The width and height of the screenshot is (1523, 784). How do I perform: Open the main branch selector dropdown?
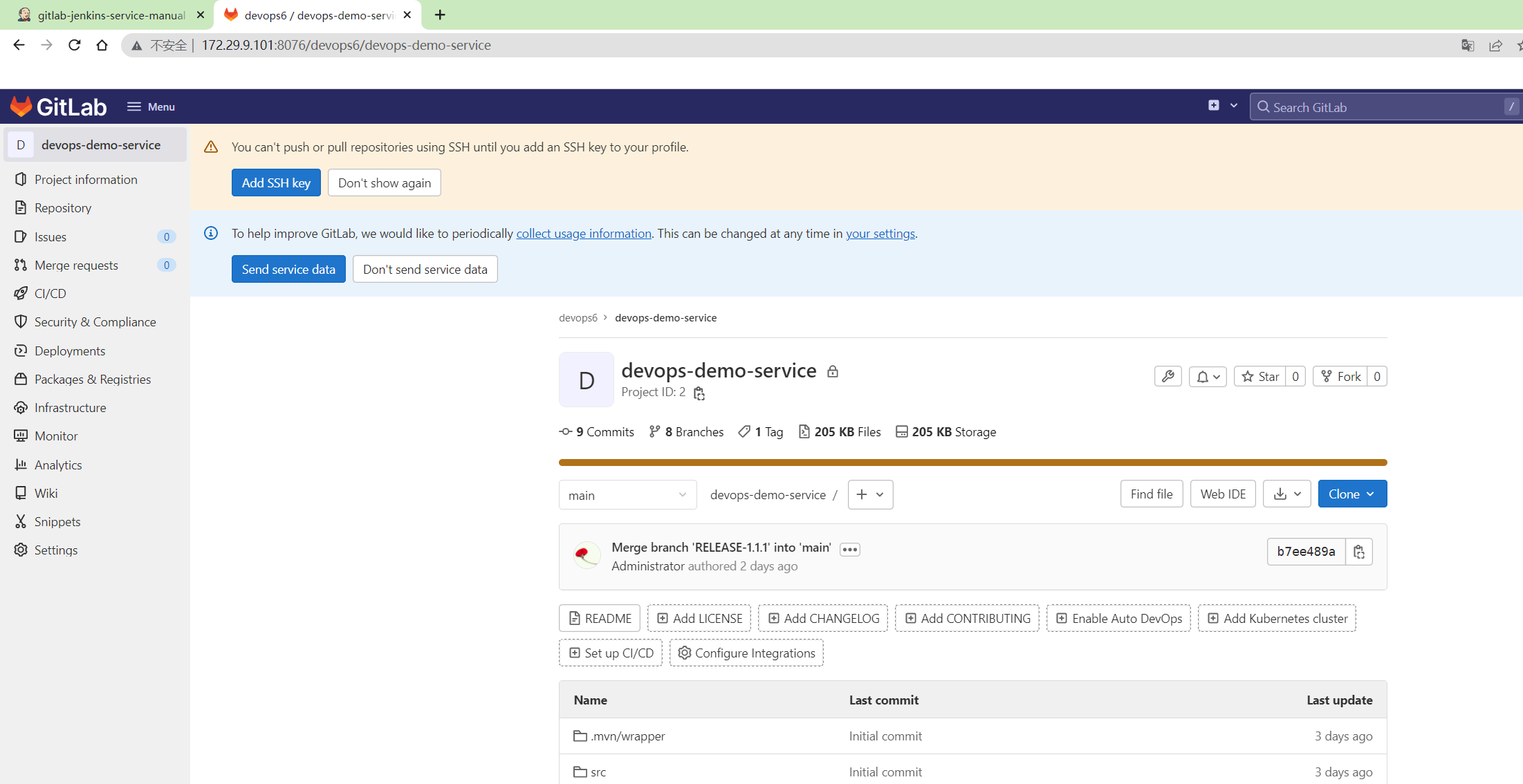[x=627, y=495]
